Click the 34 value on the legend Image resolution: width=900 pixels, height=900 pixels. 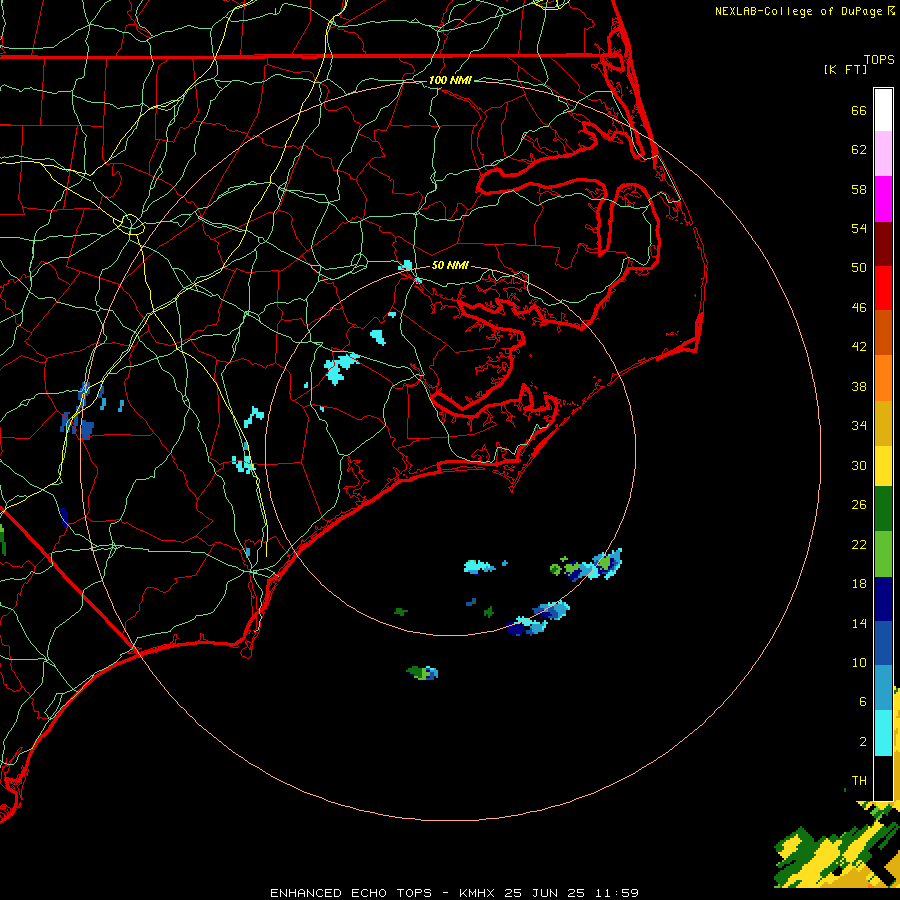coord(859,426)
